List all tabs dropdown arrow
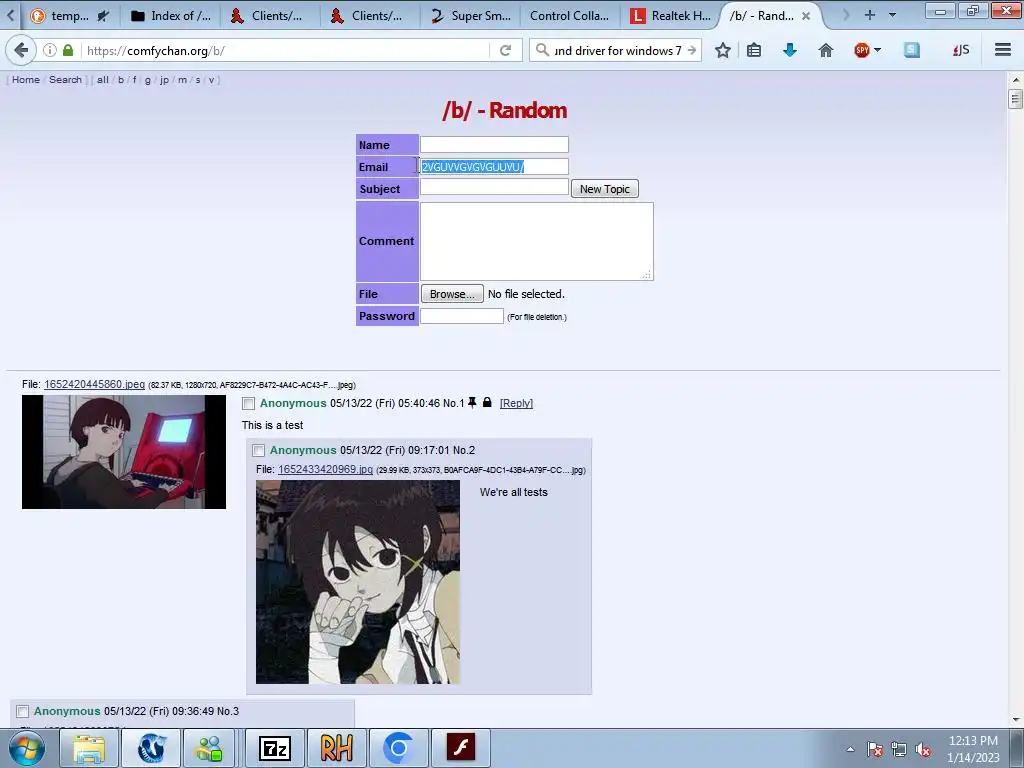Viewport: 1024px width, 768px height. tap(892, 15)
